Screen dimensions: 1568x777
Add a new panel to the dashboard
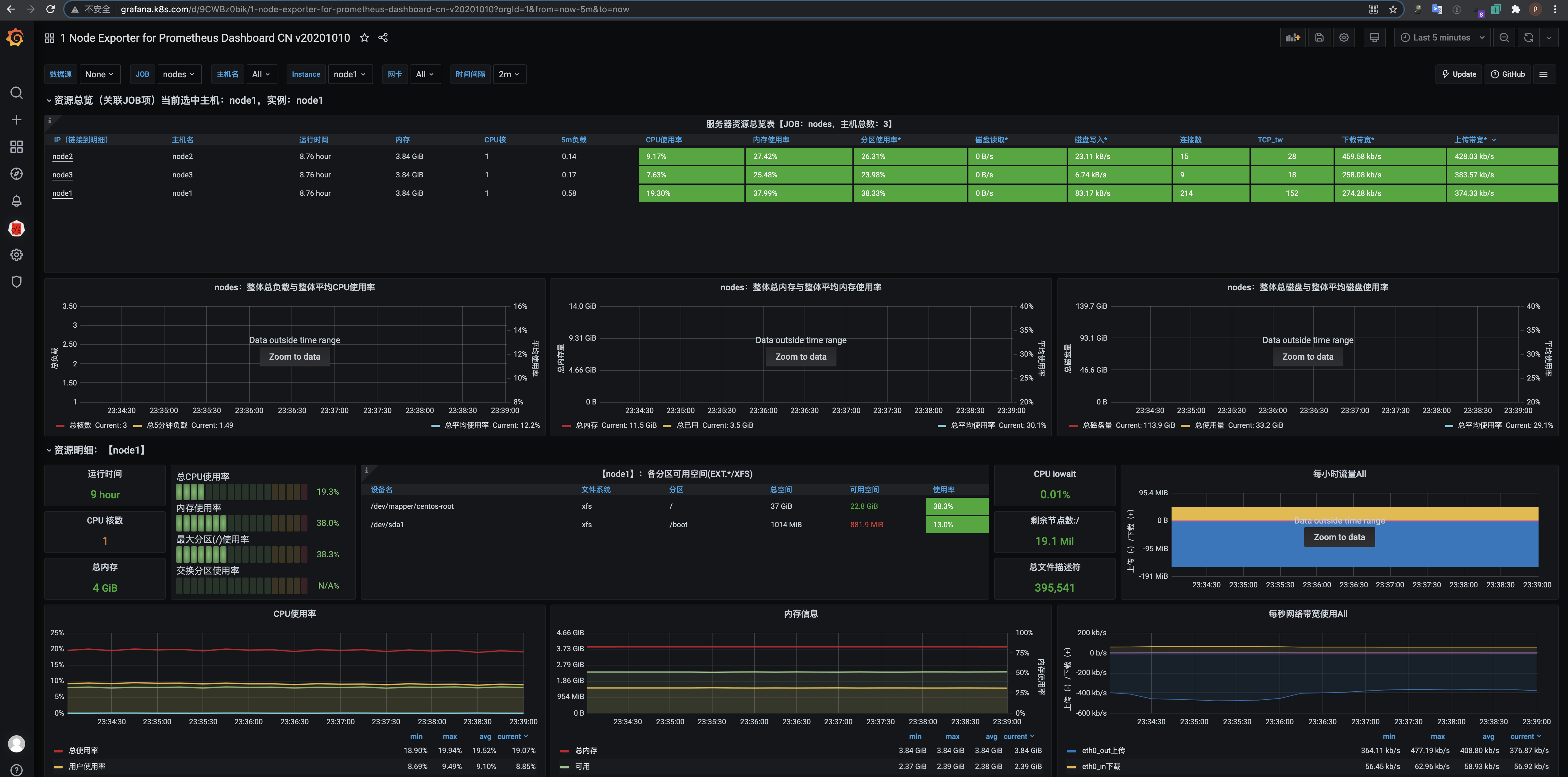click(x=1292, y=38)
